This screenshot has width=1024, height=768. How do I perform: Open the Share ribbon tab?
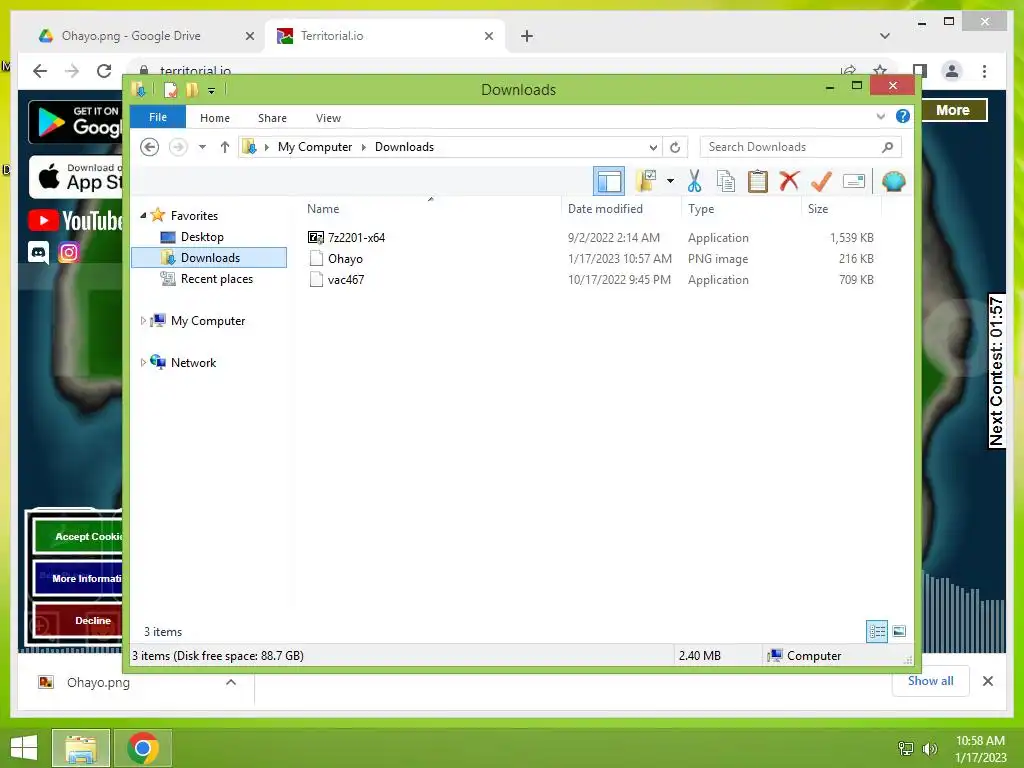272,118
